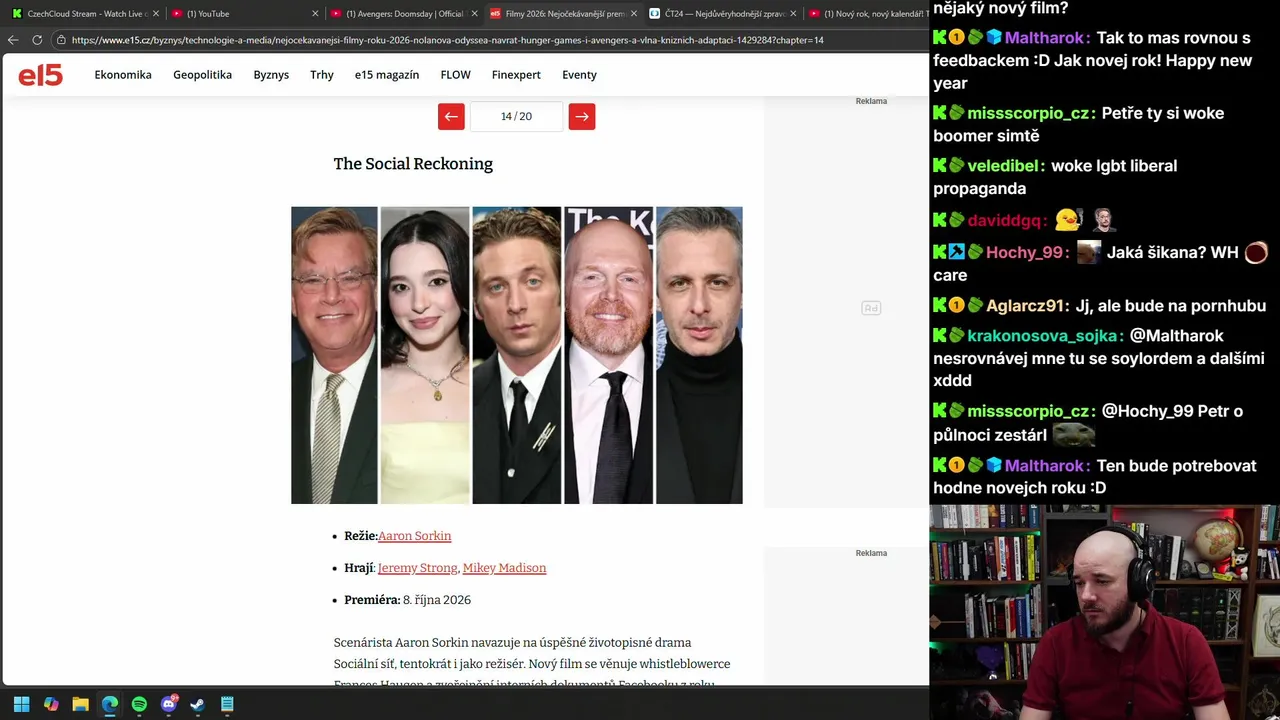
Task: Go to the e15 logo homepage
Action: click(x=41, y=75)
